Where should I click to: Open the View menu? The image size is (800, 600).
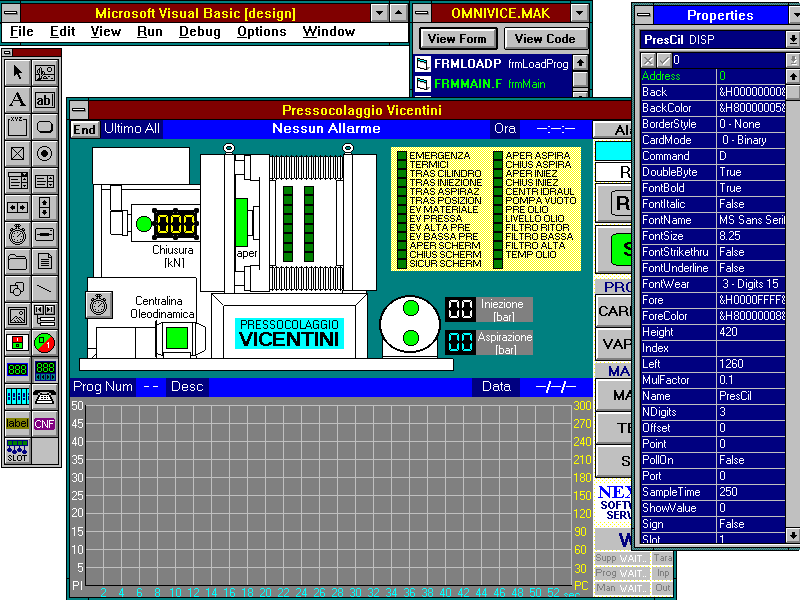[x=106, y=32]
